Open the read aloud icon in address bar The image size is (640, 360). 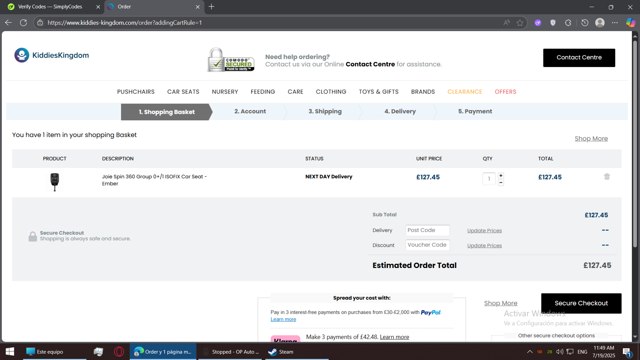(x=507, y=23)
